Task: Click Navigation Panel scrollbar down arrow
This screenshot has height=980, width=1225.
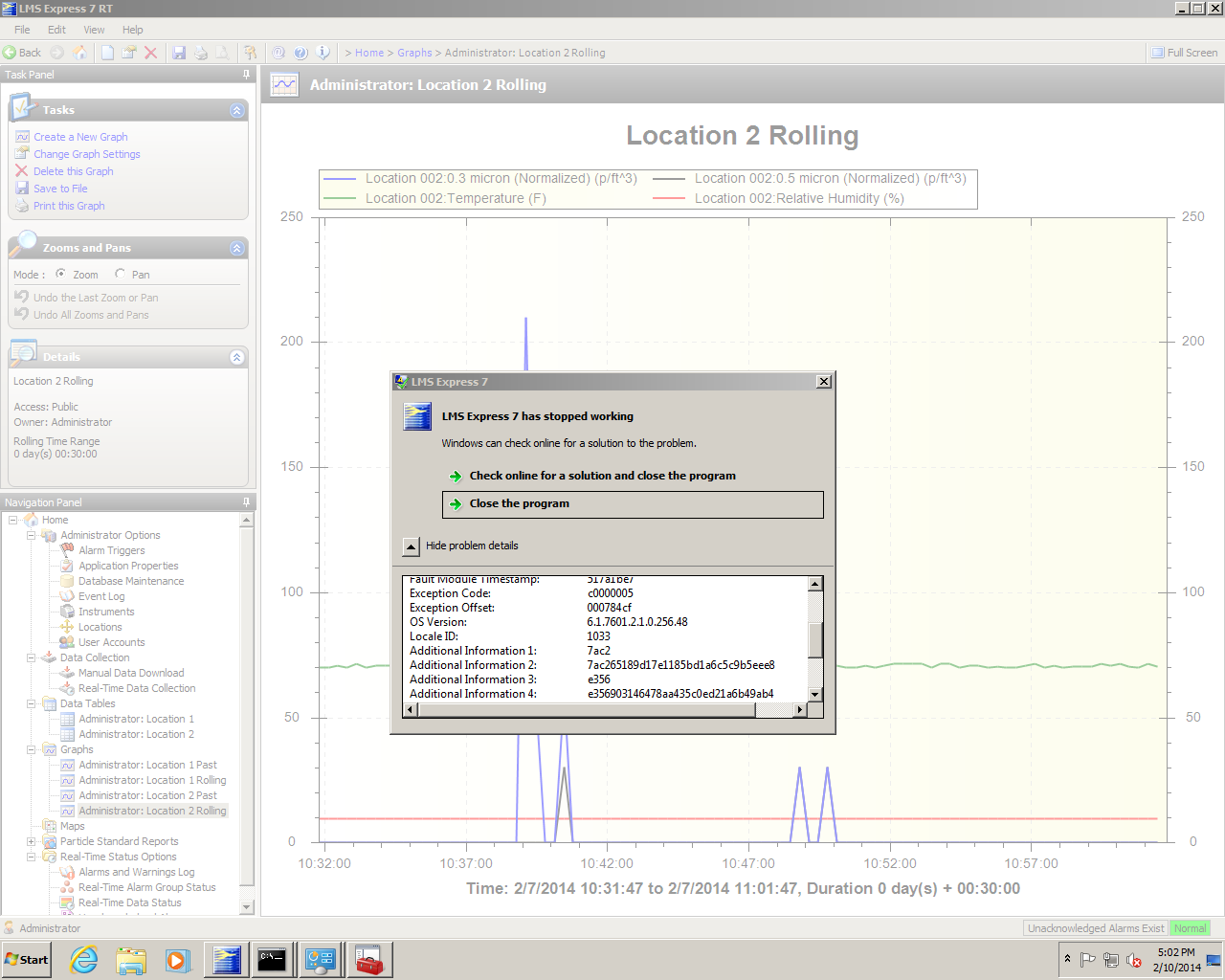Action: tap(247, 906)
